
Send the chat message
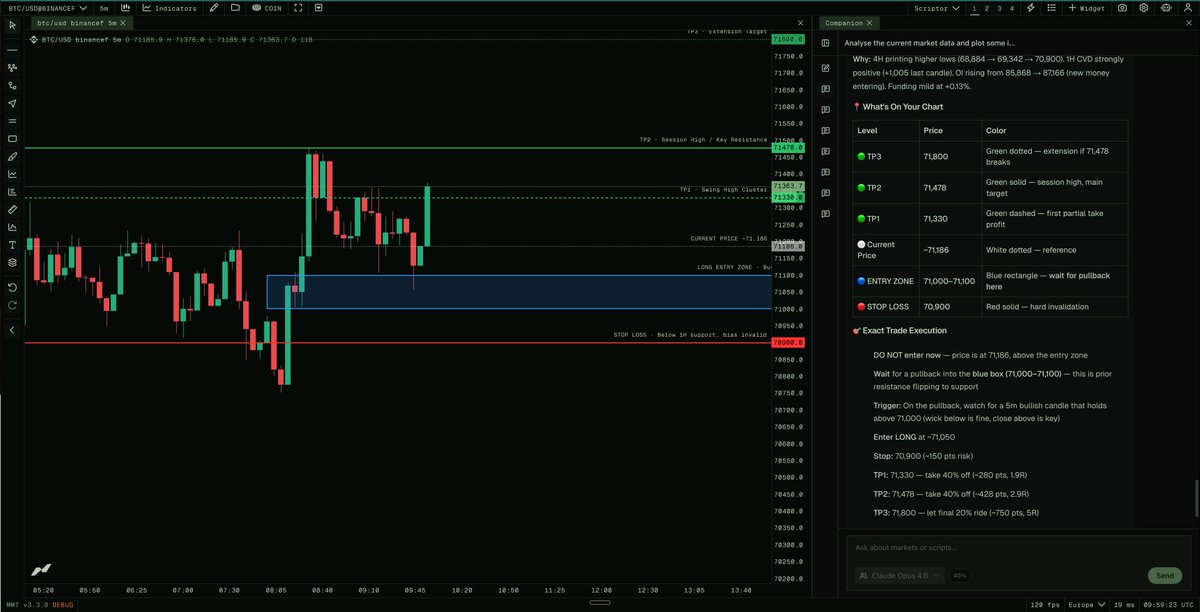pyautogui.click(x=1165, y=576)
